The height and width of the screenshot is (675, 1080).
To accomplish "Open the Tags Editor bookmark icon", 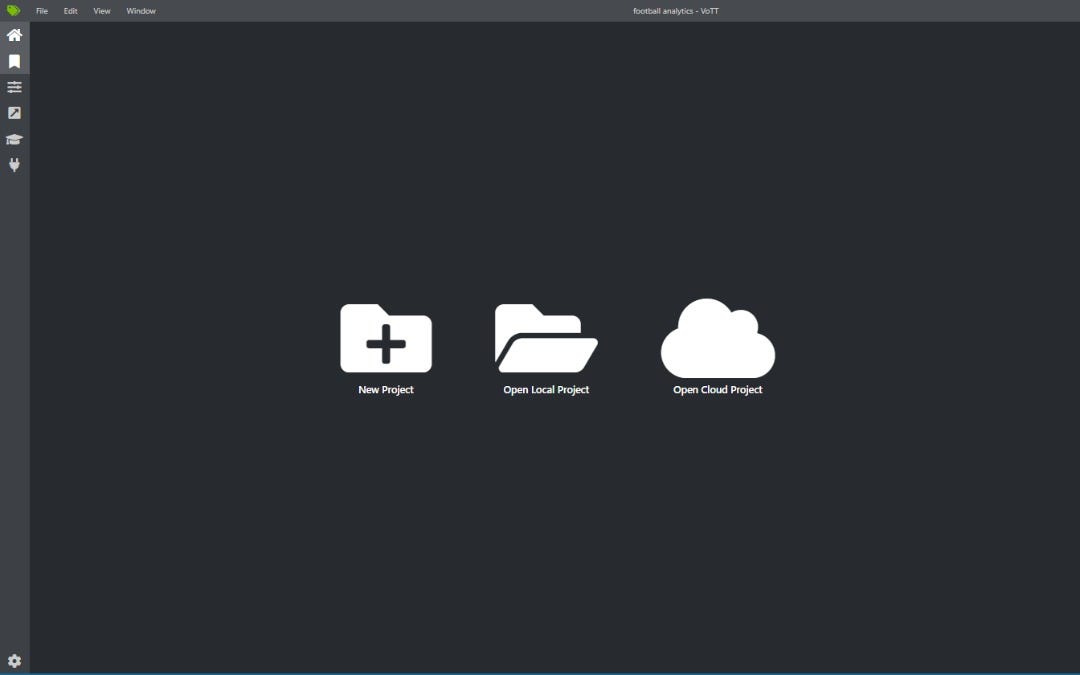I will click(x=14, y=61).
